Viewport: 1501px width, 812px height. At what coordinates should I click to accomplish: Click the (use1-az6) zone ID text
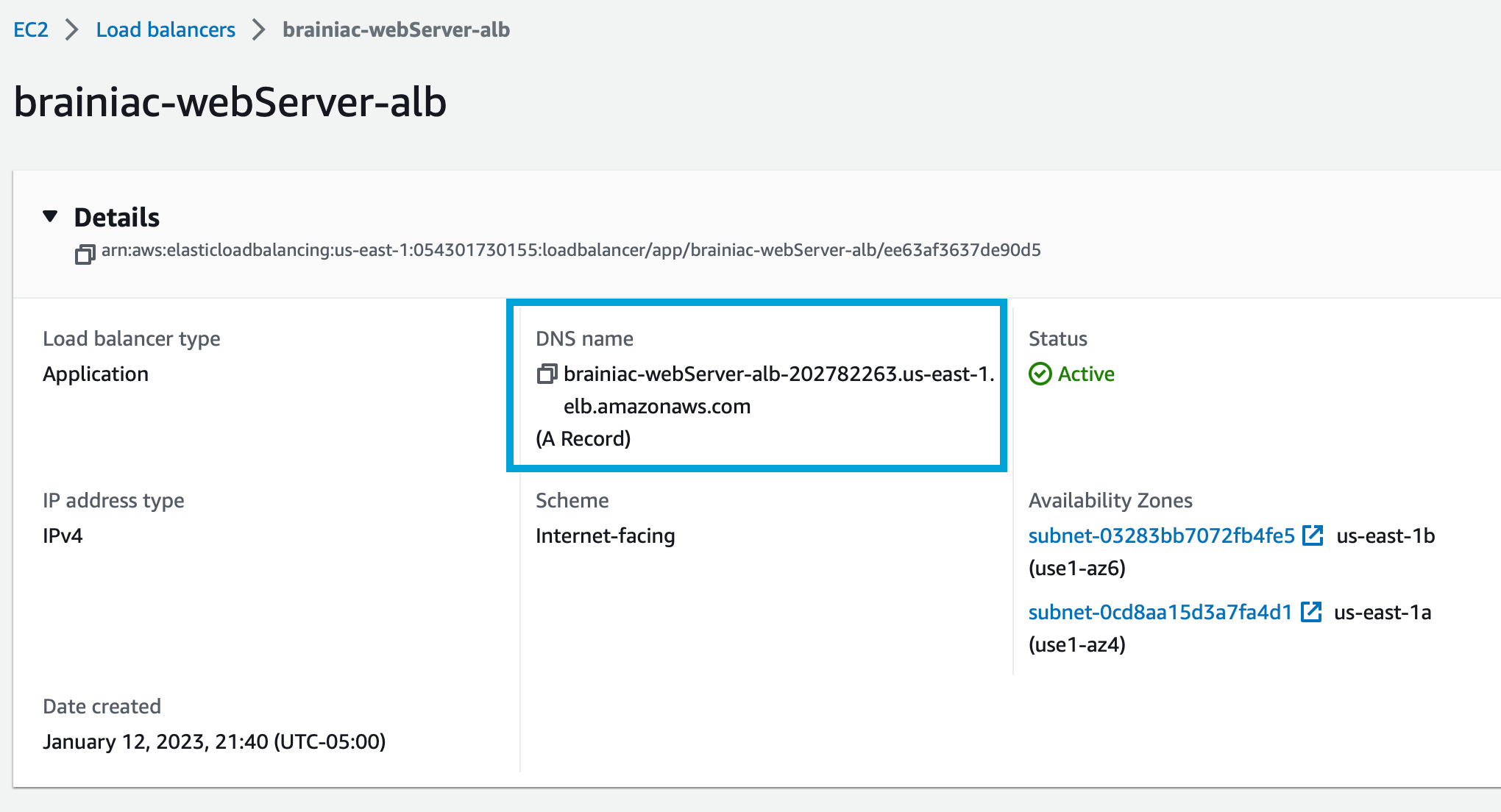[x=1077, y=568]
